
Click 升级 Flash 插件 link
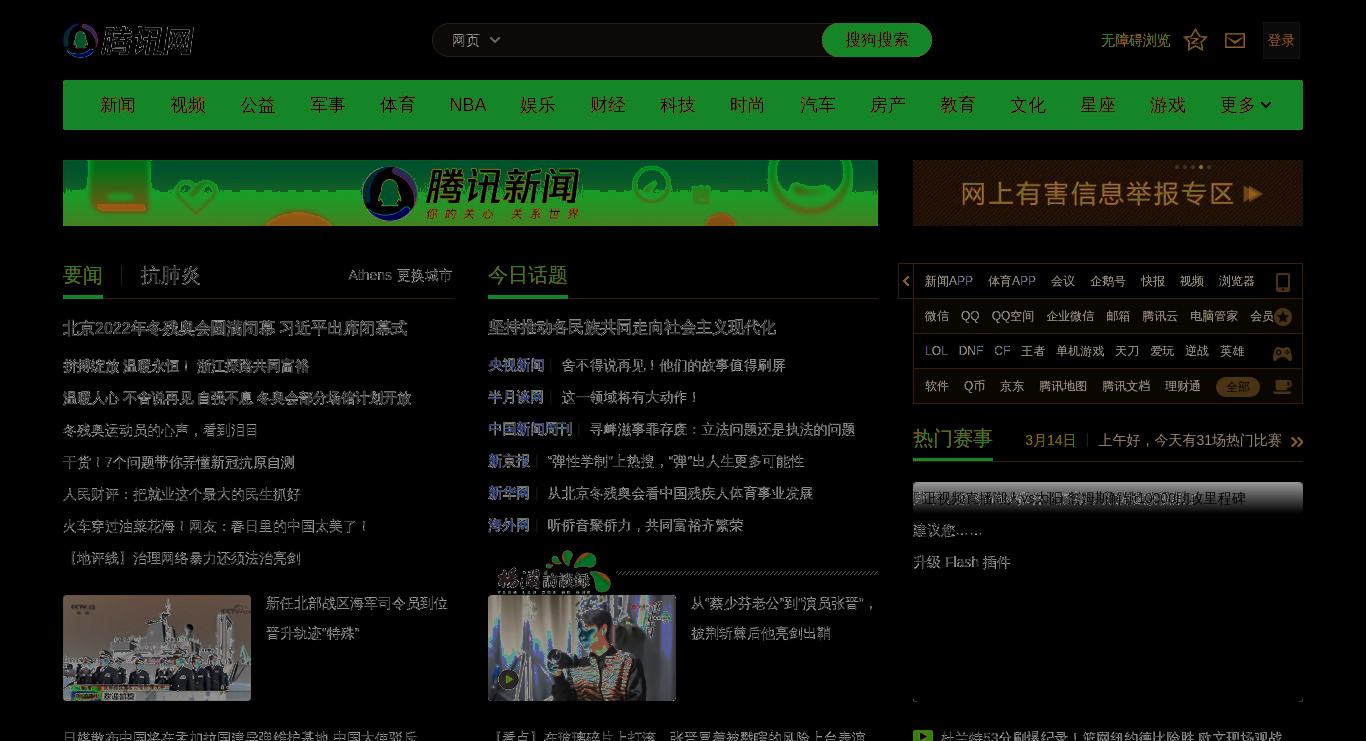click(962, 562)
